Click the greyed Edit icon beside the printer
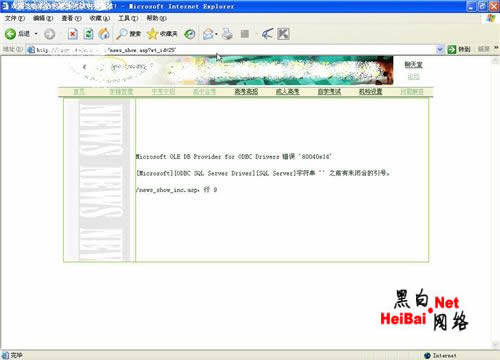 coord(245,34)
